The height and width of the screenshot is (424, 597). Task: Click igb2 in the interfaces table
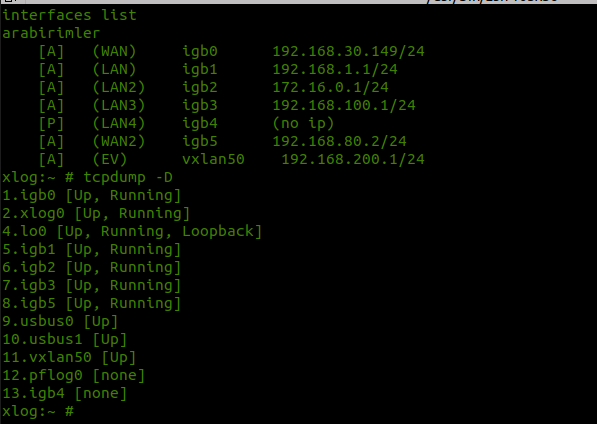tap(200, 87)
